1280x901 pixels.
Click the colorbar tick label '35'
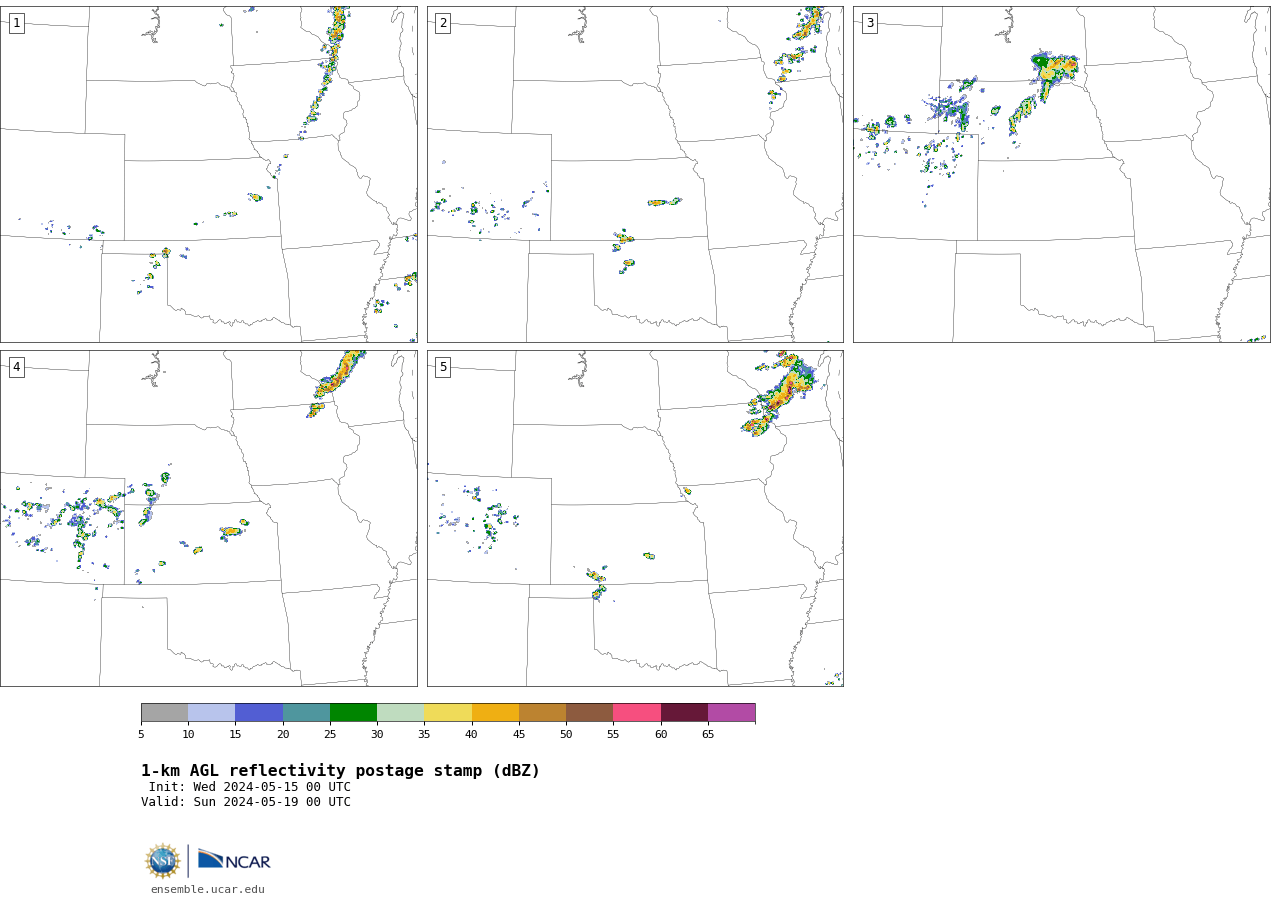click(x=424, y=734)
